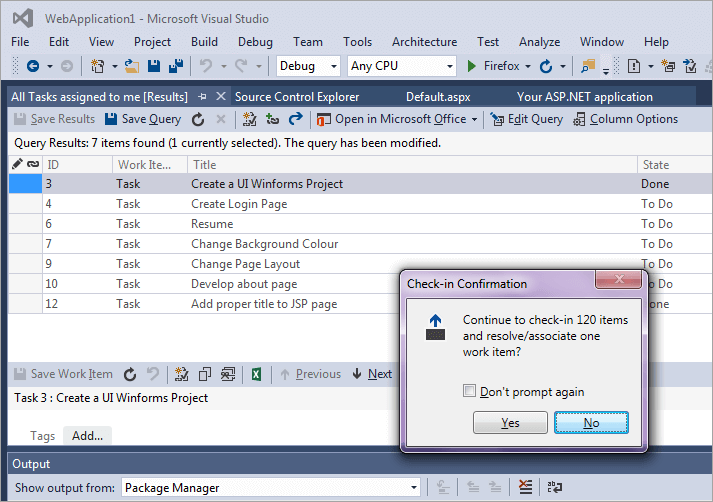The height and width of the screenshot is (502, 713).
Task: Go to Previous work item
Action: coord(310,374)
